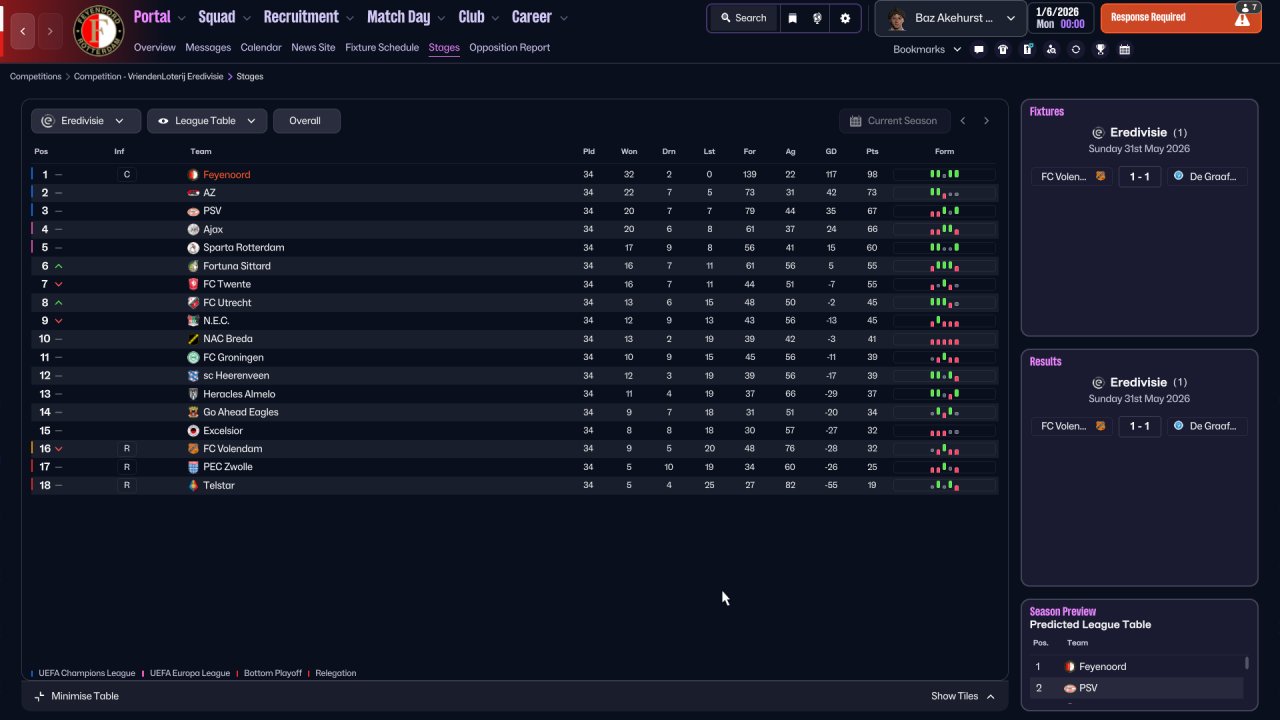This screenshot has width=1280, height=720.
Task: Click the PSV badge in Predicted League Table
Action: tap(1070, 688)
